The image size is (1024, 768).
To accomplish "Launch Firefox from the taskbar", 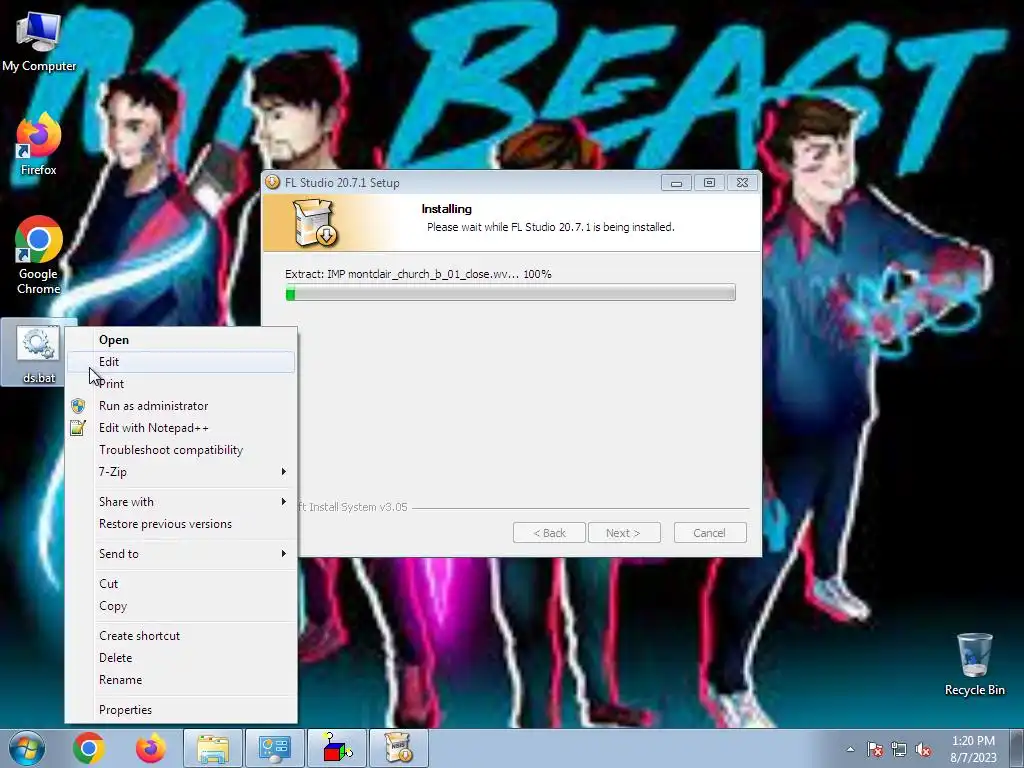I will pos(151,748).
